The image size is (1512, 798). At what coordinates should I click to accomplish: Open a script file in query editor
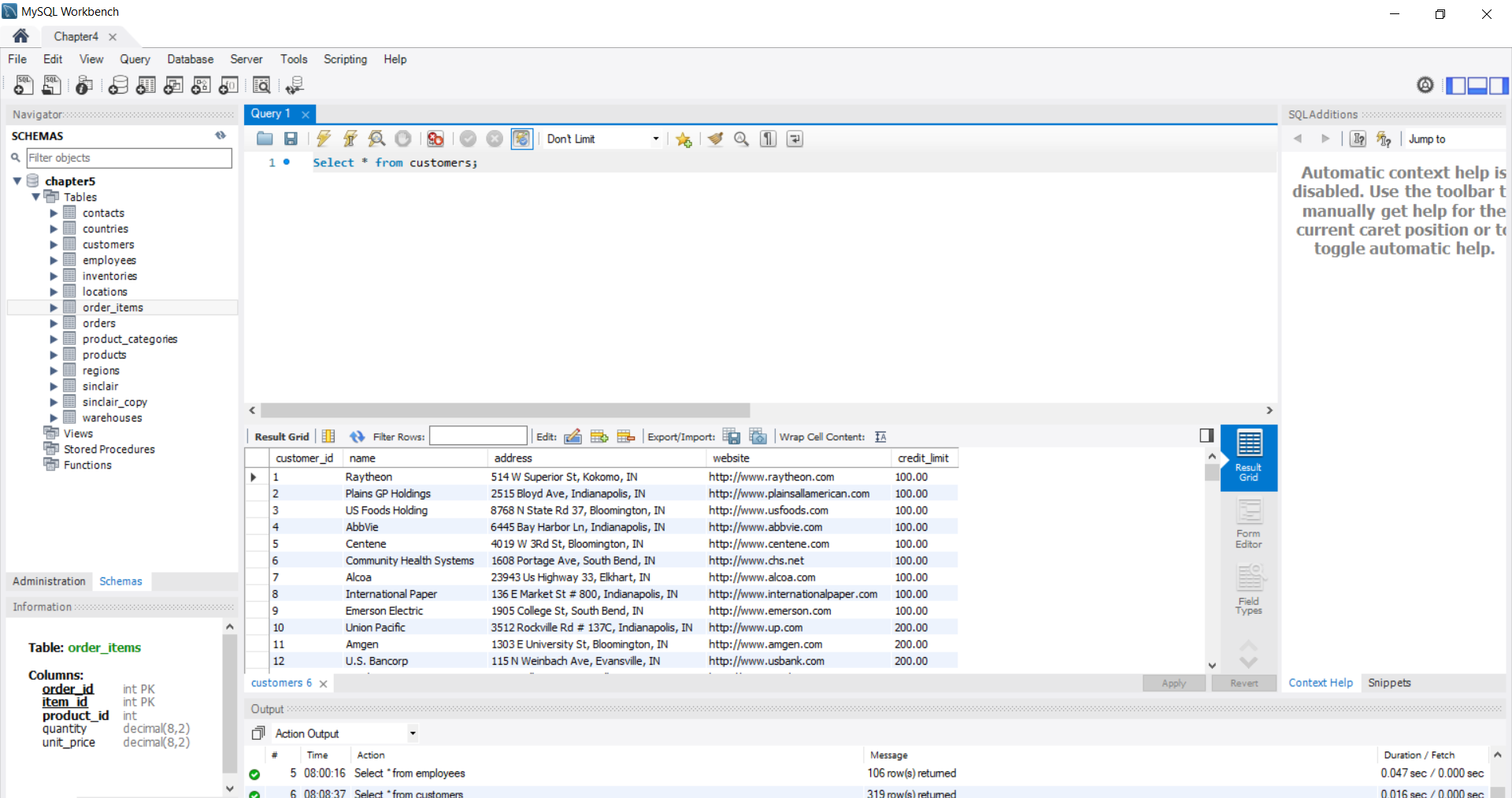tap(265, 139)
